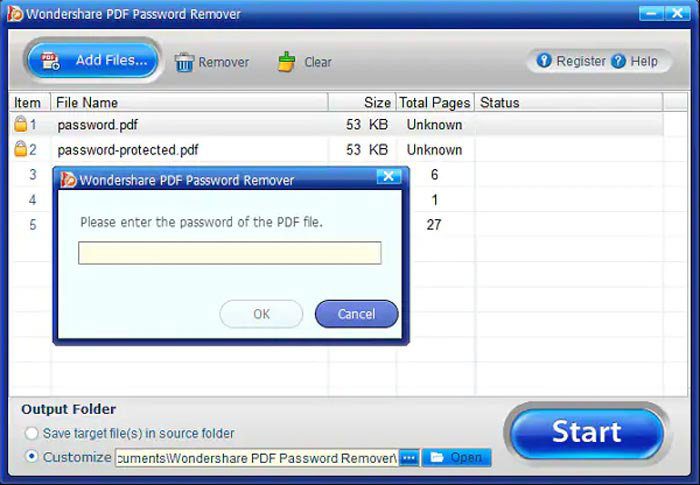Image resolution: width=700 pixels, height=485 pixels.
Task: Confirm the password with the OK button
Action: [x=261, y=314]
